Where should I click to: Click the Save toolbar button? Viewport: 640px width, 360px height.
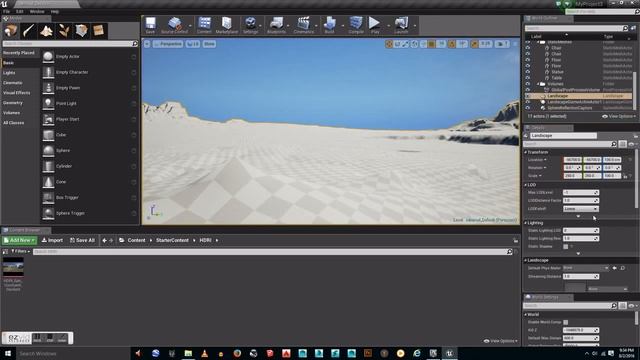pyautogui.click(x=150, y=25)
